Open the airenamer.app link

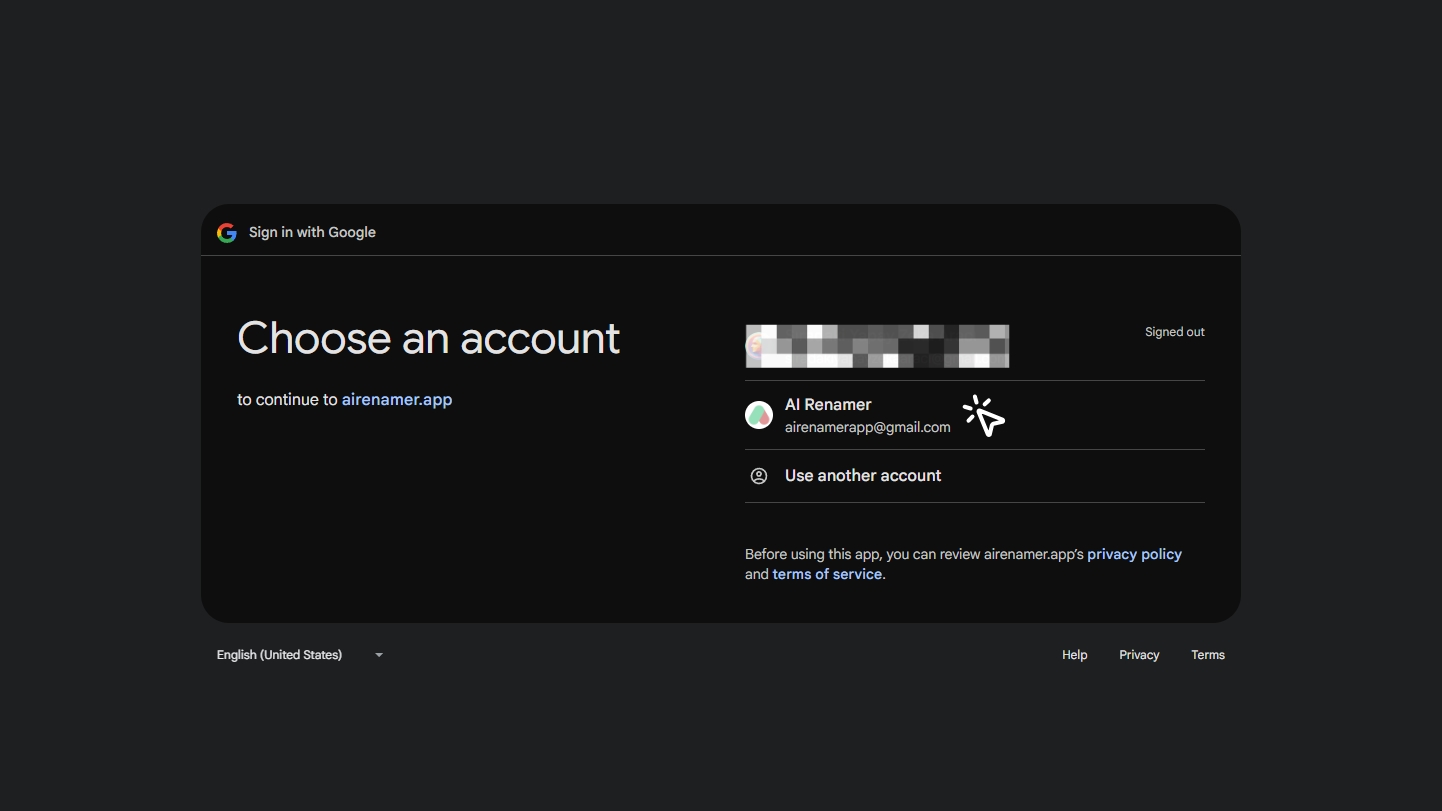tap(397, 399)
